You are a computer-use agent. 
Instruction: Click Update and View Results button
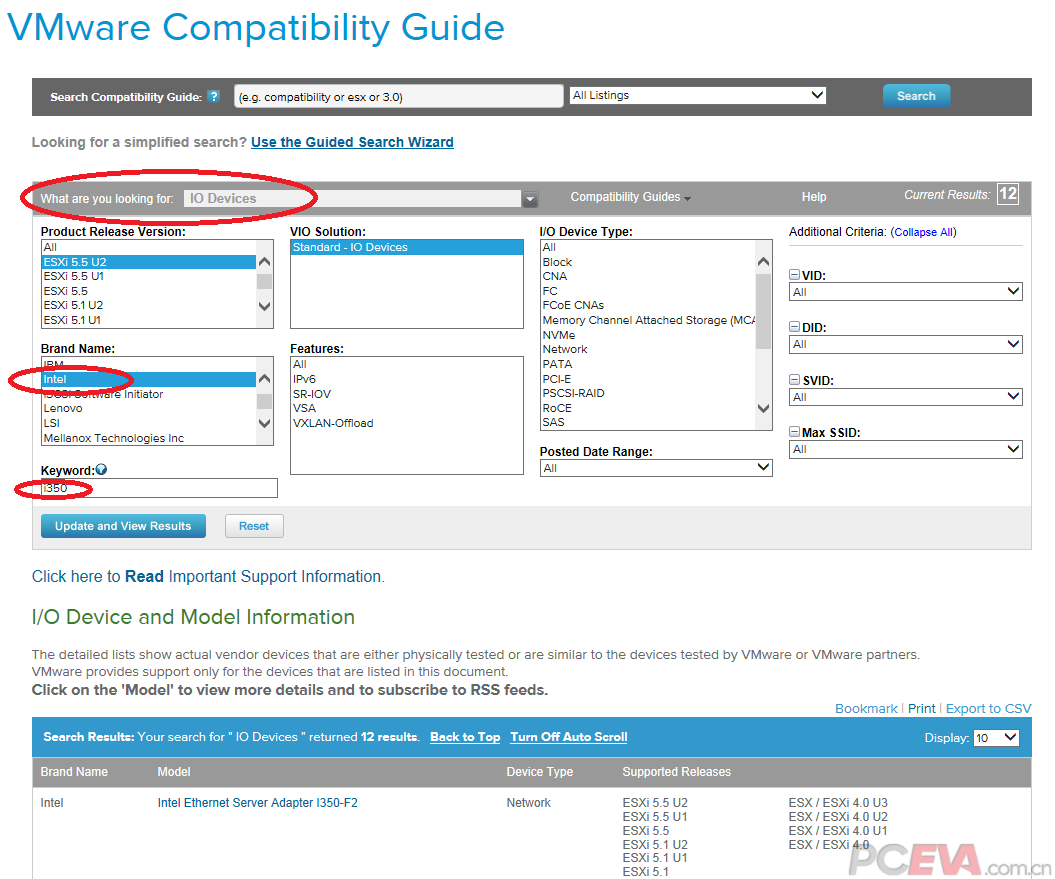pos(123,526)
